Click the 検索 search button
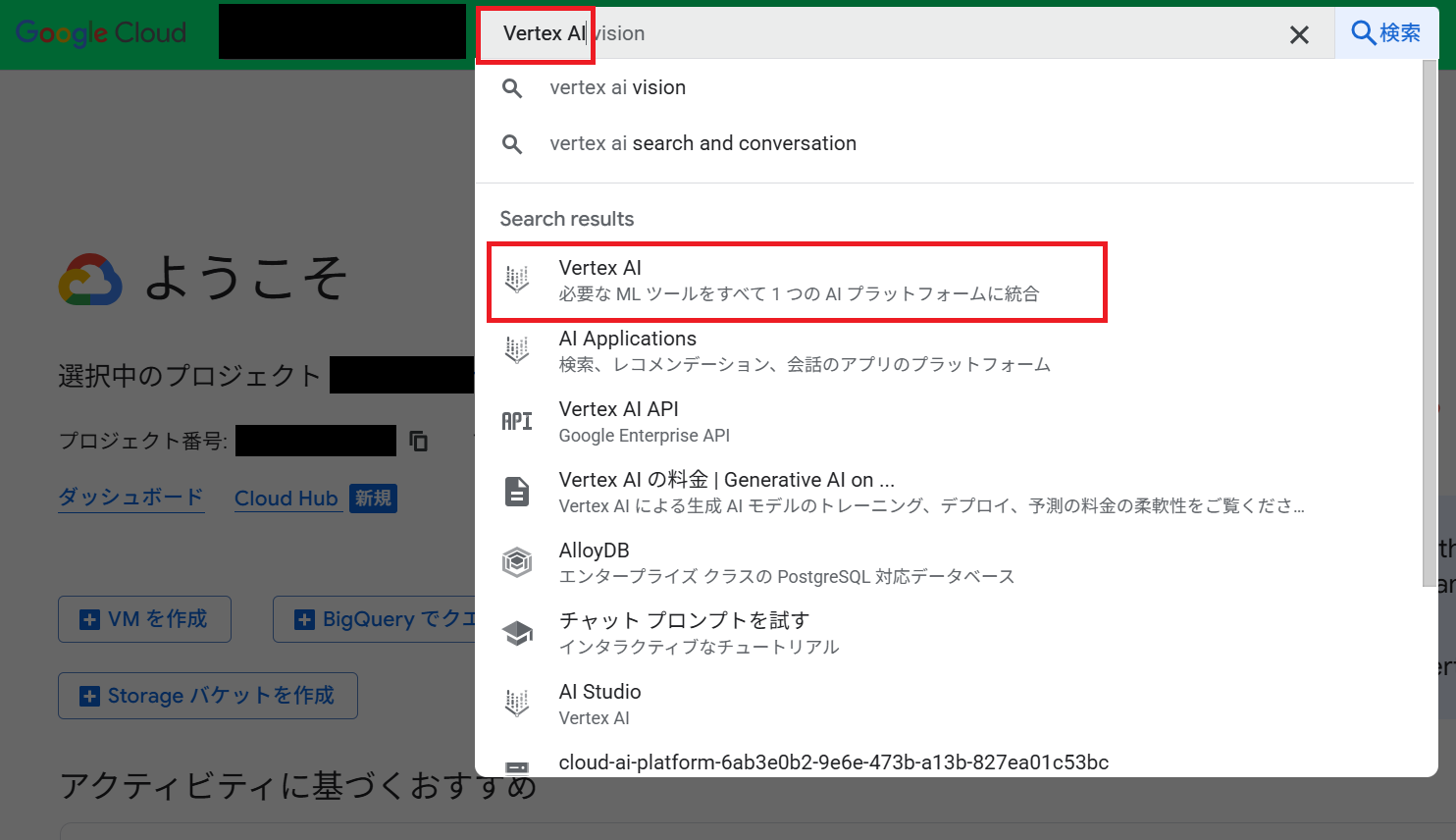Screen dimensions: 1456x840 coord(1386,33)
